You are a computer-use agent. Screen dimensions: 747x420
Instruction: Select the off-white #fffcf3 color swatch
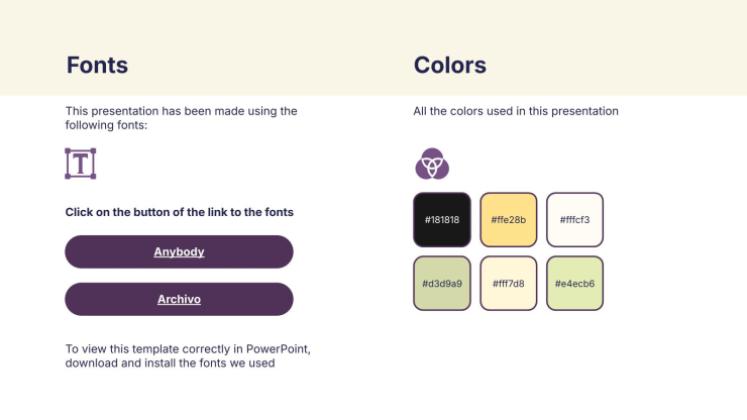tap(575, 220)
